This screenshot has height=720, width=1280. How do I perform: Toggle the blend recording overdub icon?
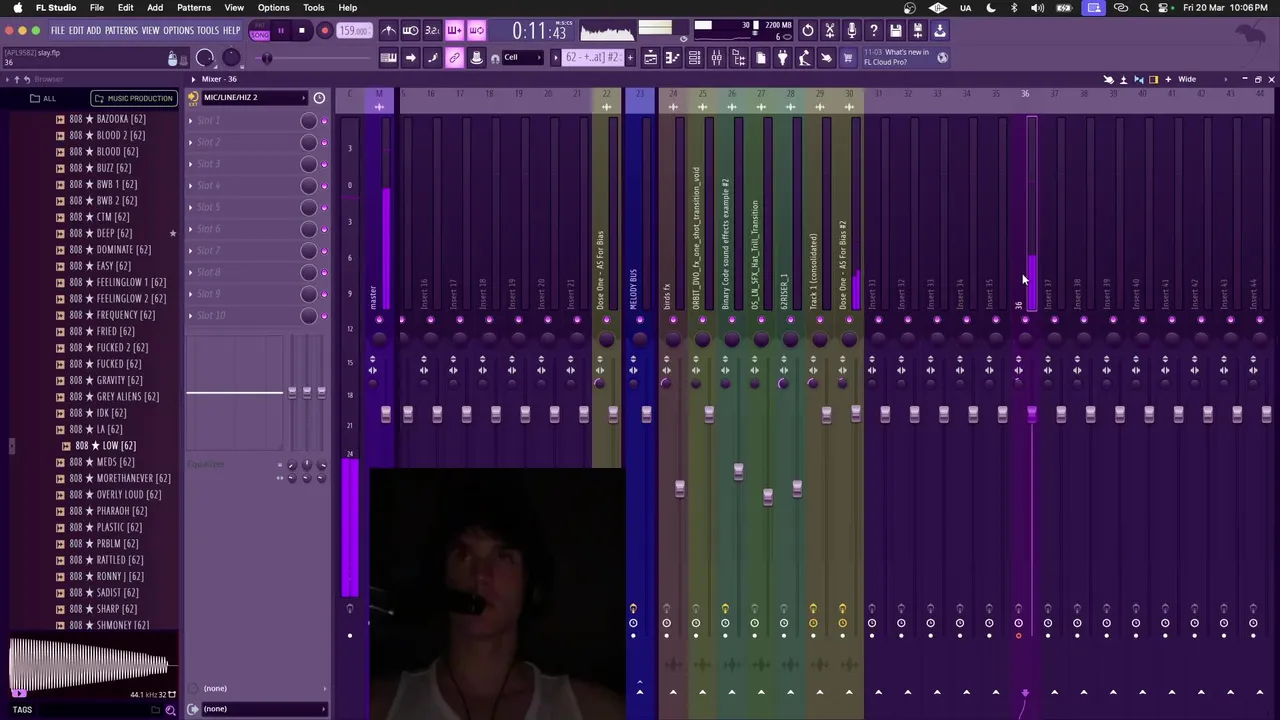coord(454,31)
